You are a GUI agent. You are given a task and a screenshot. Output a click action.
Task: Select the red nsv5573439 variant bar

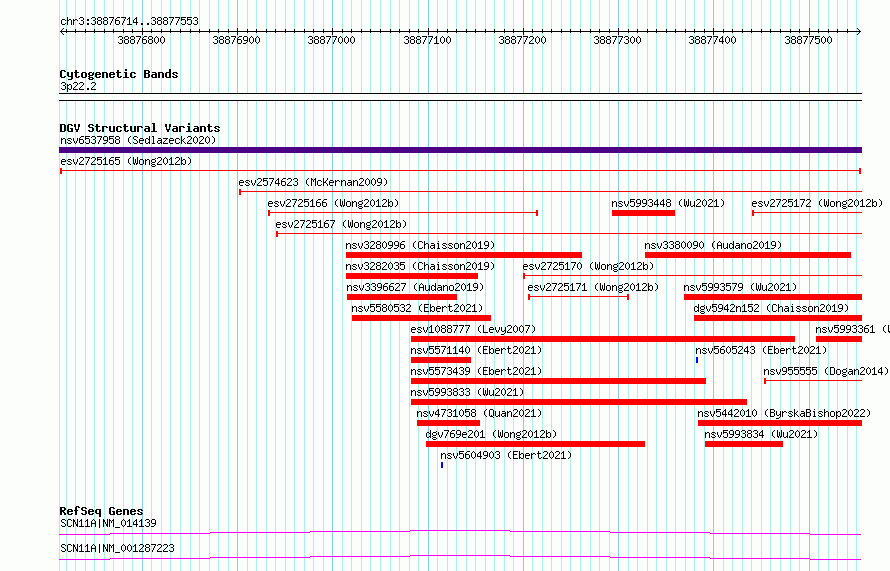559,381
